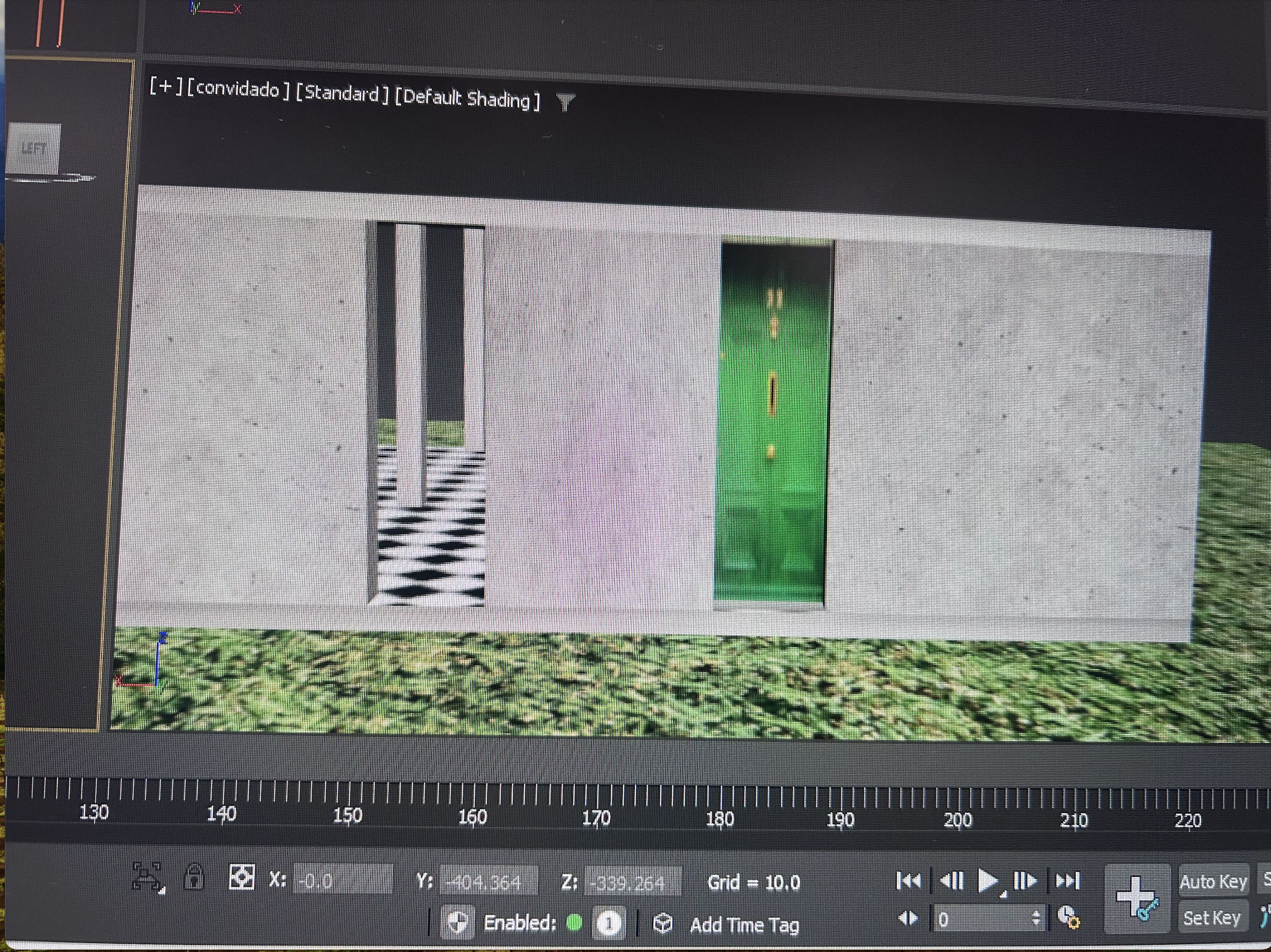Open the [+] viewport general menu
Image resolution: width=1271 pixels, height=952 pixels.
point(165,87)
